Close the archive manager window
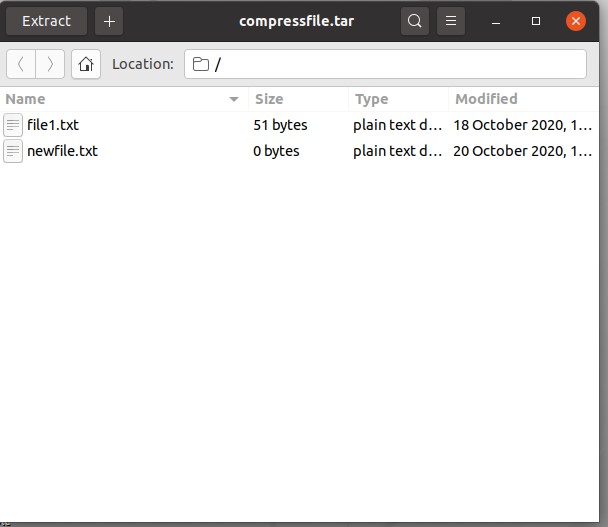The width and height of the screenshot is (608, 527). tap(575, 21)
